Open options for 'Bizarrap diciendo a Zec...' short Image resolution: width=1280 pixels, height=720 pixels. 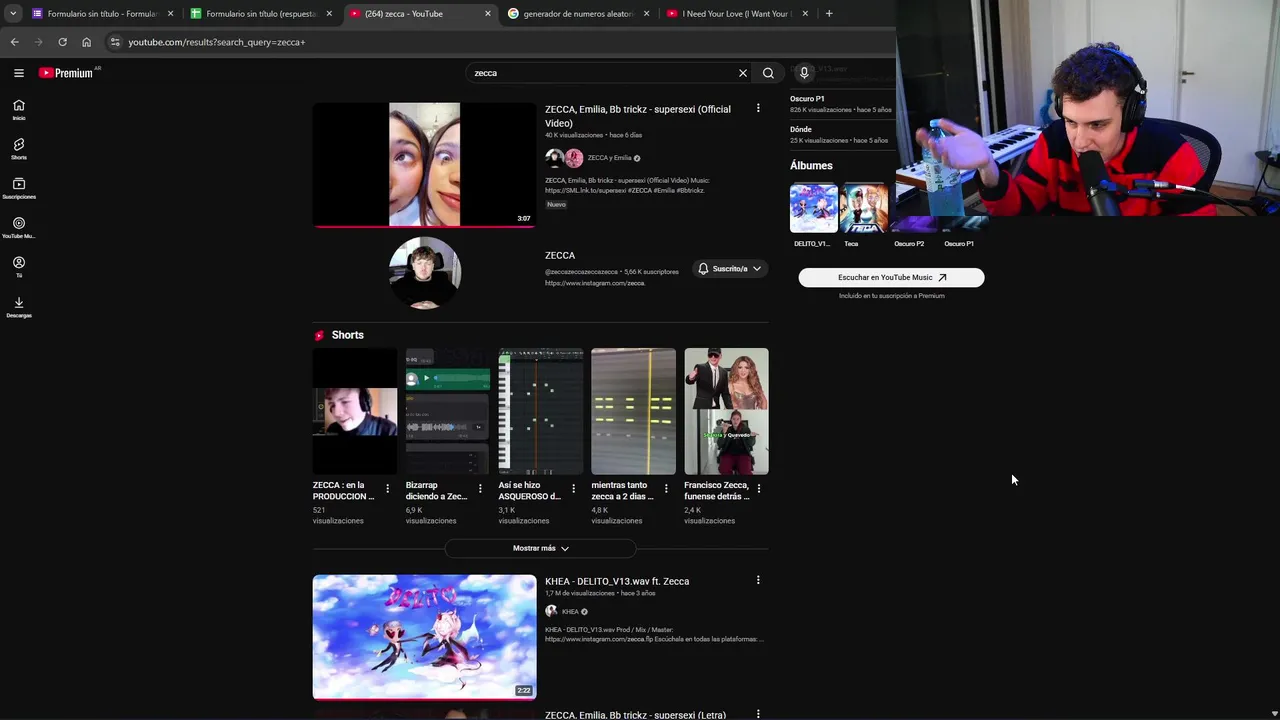tap(480, 489)
